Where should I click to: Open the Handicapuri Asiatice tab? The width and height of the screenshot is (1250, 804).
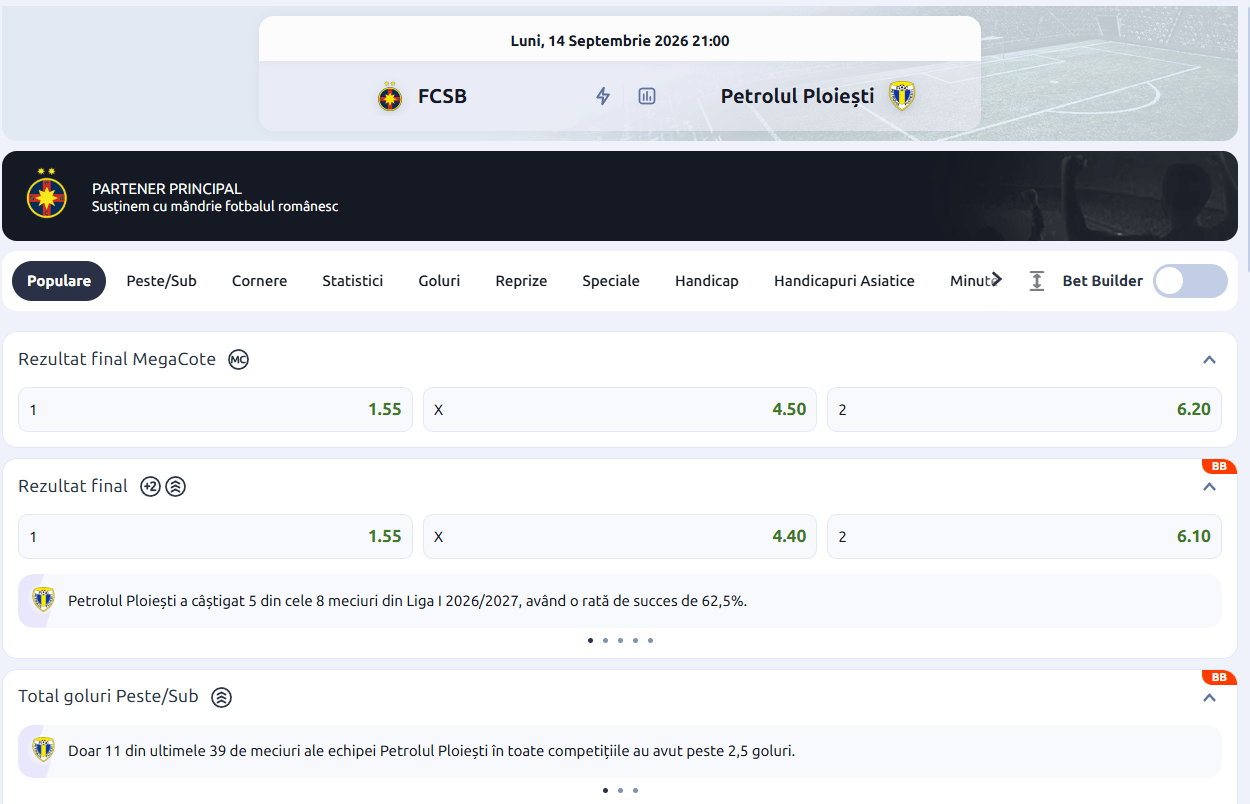pos(844,281)
